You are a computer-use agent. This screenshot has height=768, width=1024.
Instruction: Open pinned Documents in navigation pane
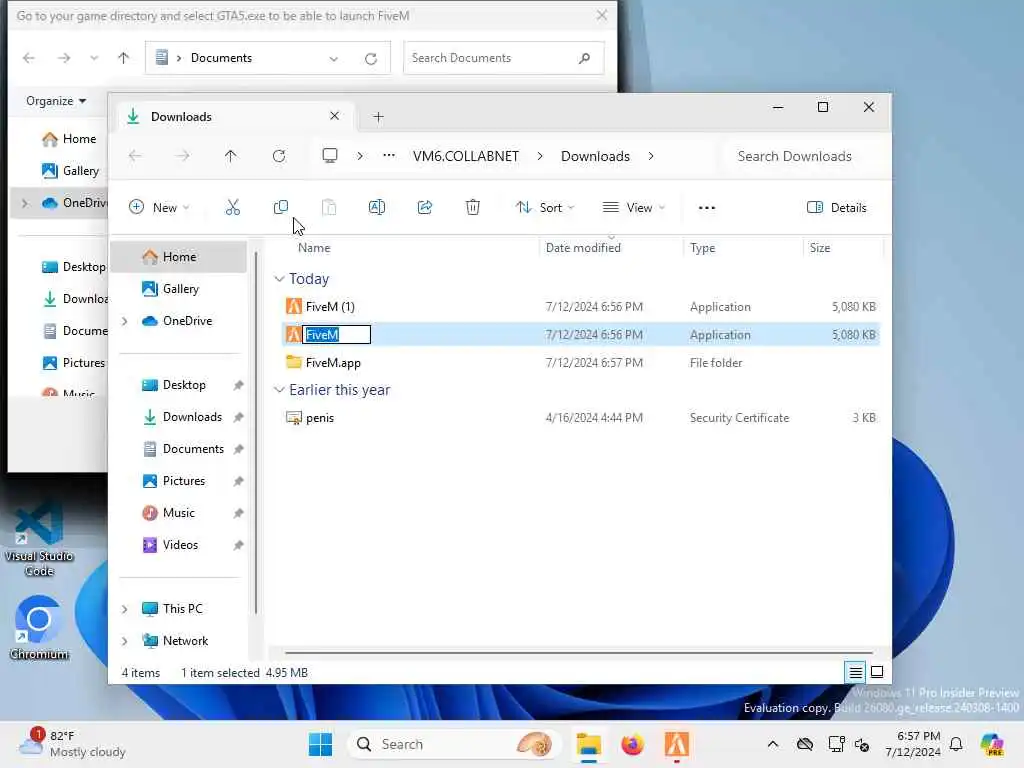pyautogui.click(x=193, y=449)
